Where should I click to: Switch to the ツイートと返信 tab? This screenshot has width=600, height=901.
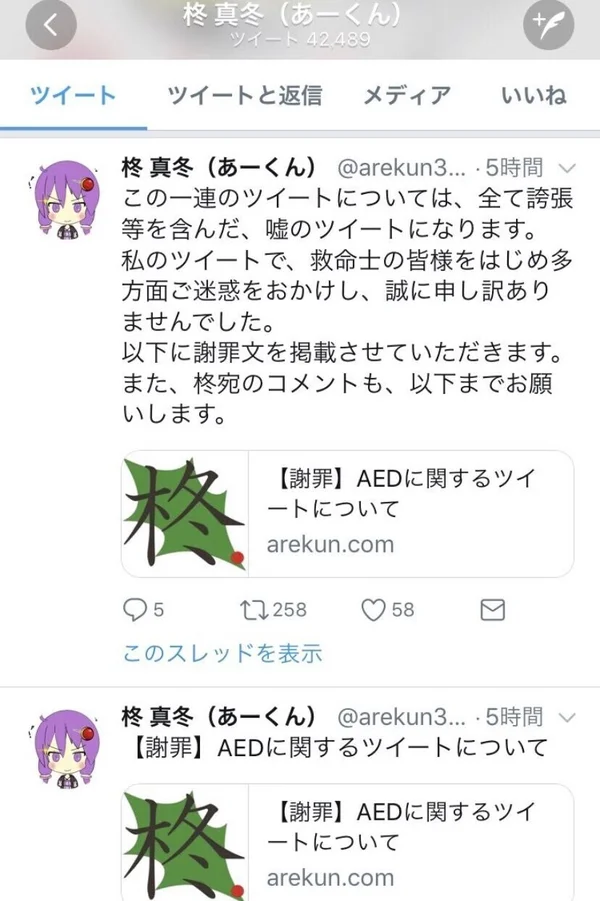(245, 95)
